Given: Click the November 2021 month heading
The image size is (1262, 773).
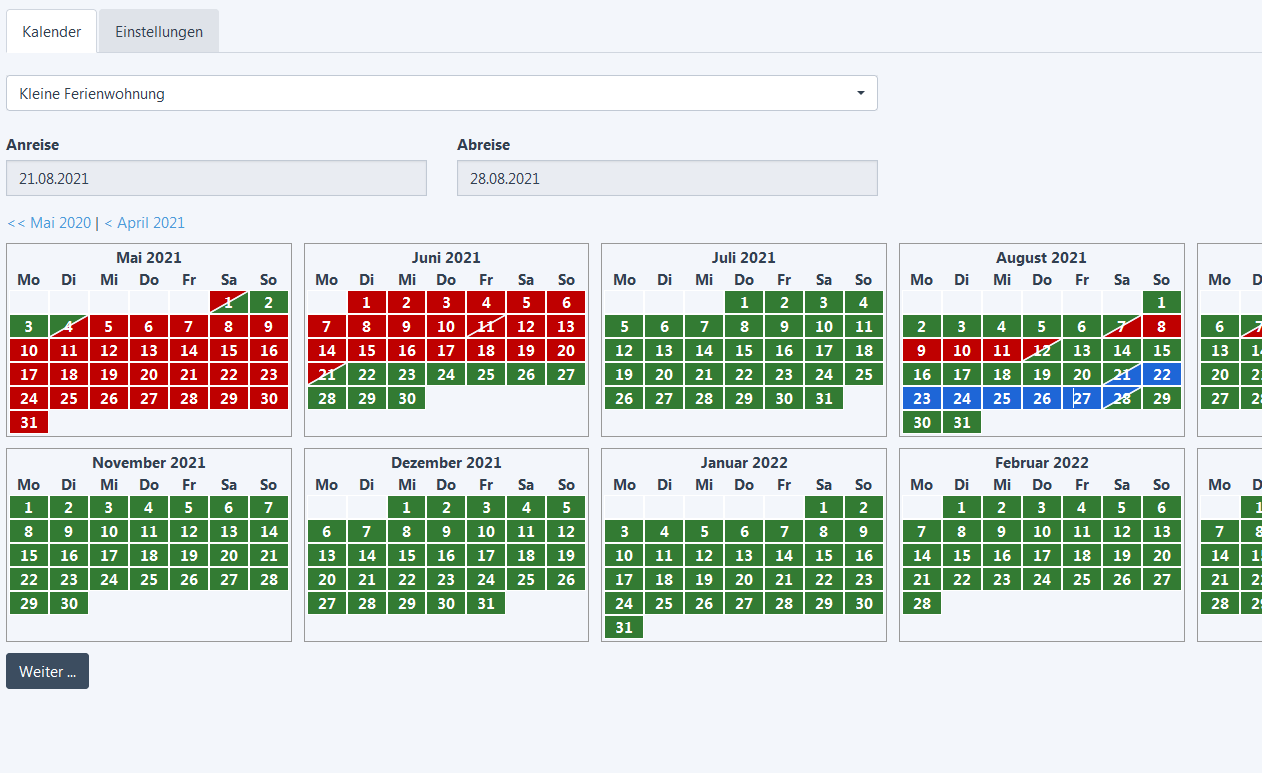Looking at the screenshot, I should tap(149, 463).
